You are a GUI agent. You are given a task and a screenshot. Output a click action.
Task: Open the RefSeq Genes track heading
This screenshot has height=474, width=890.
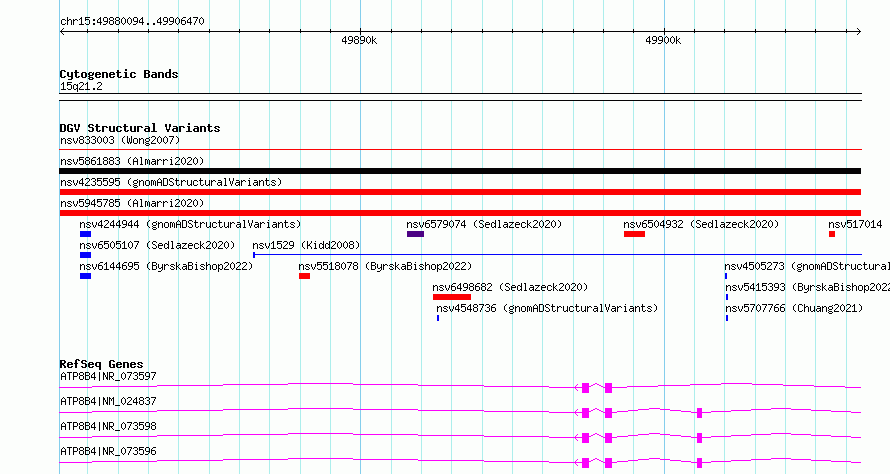101,364
